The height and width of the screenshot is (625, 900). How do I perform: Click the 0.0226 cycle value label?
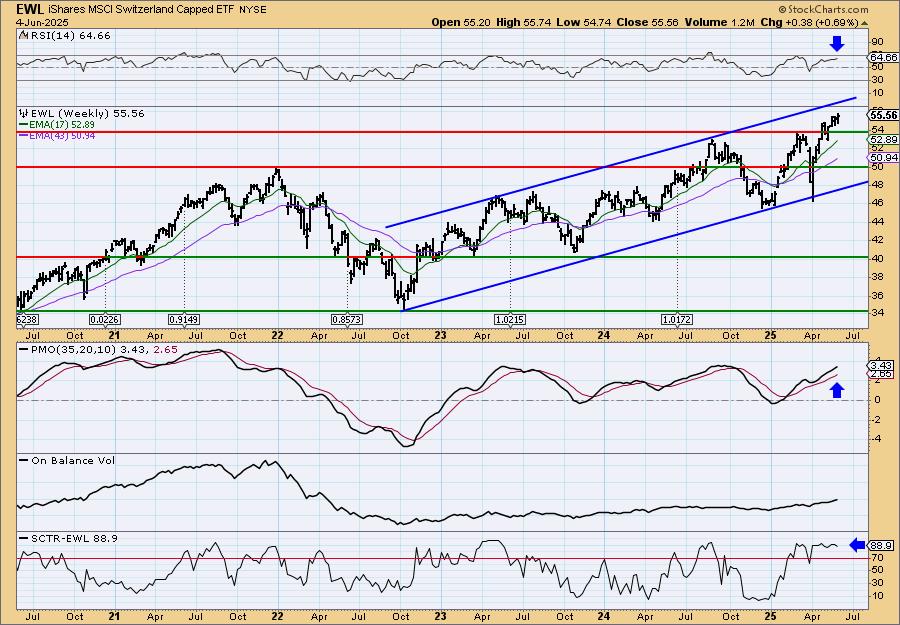click(x=103, y=319)
